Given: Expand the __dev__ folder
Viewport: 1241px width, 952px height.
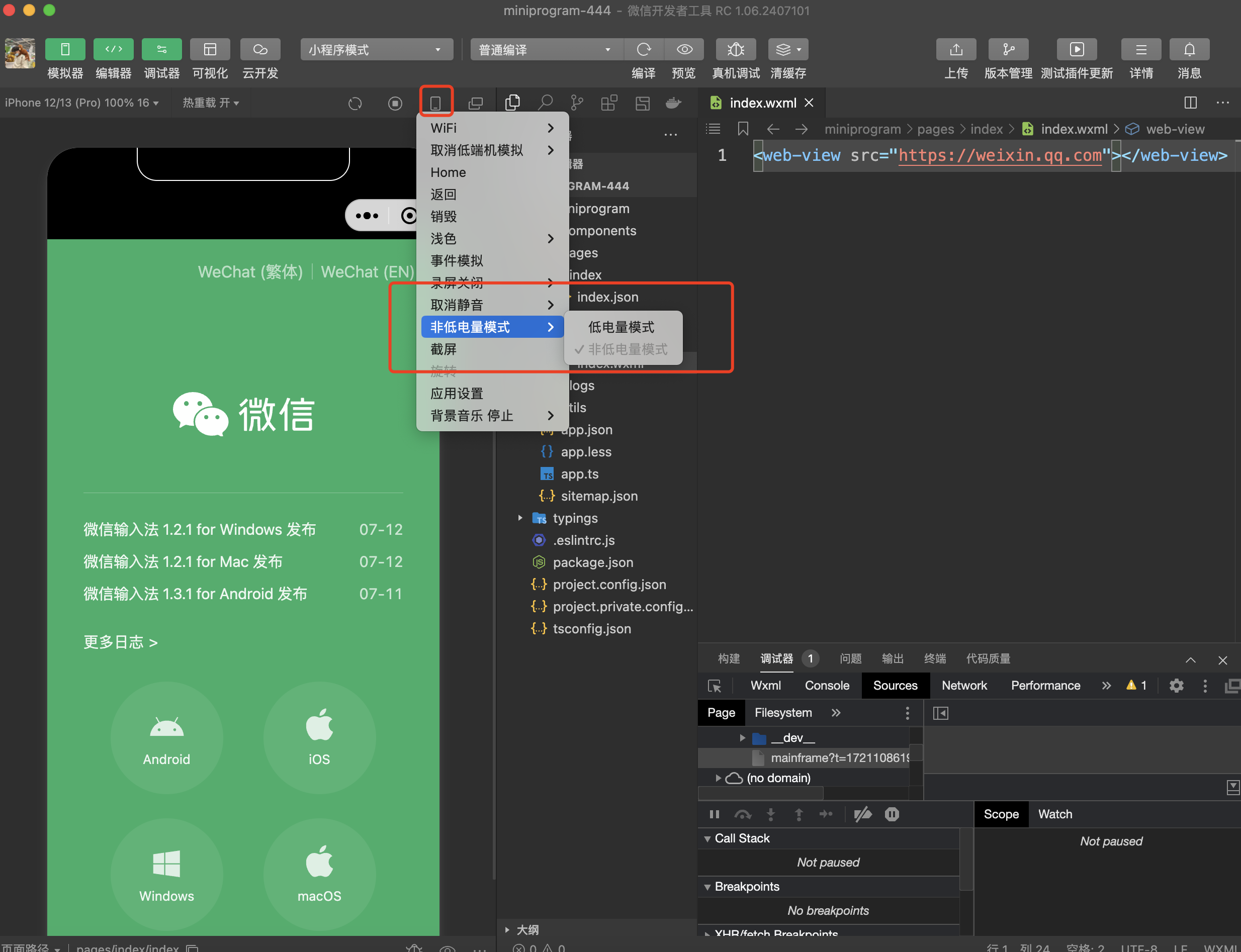Looking at the screenshot, I should (x=742, y=738).
